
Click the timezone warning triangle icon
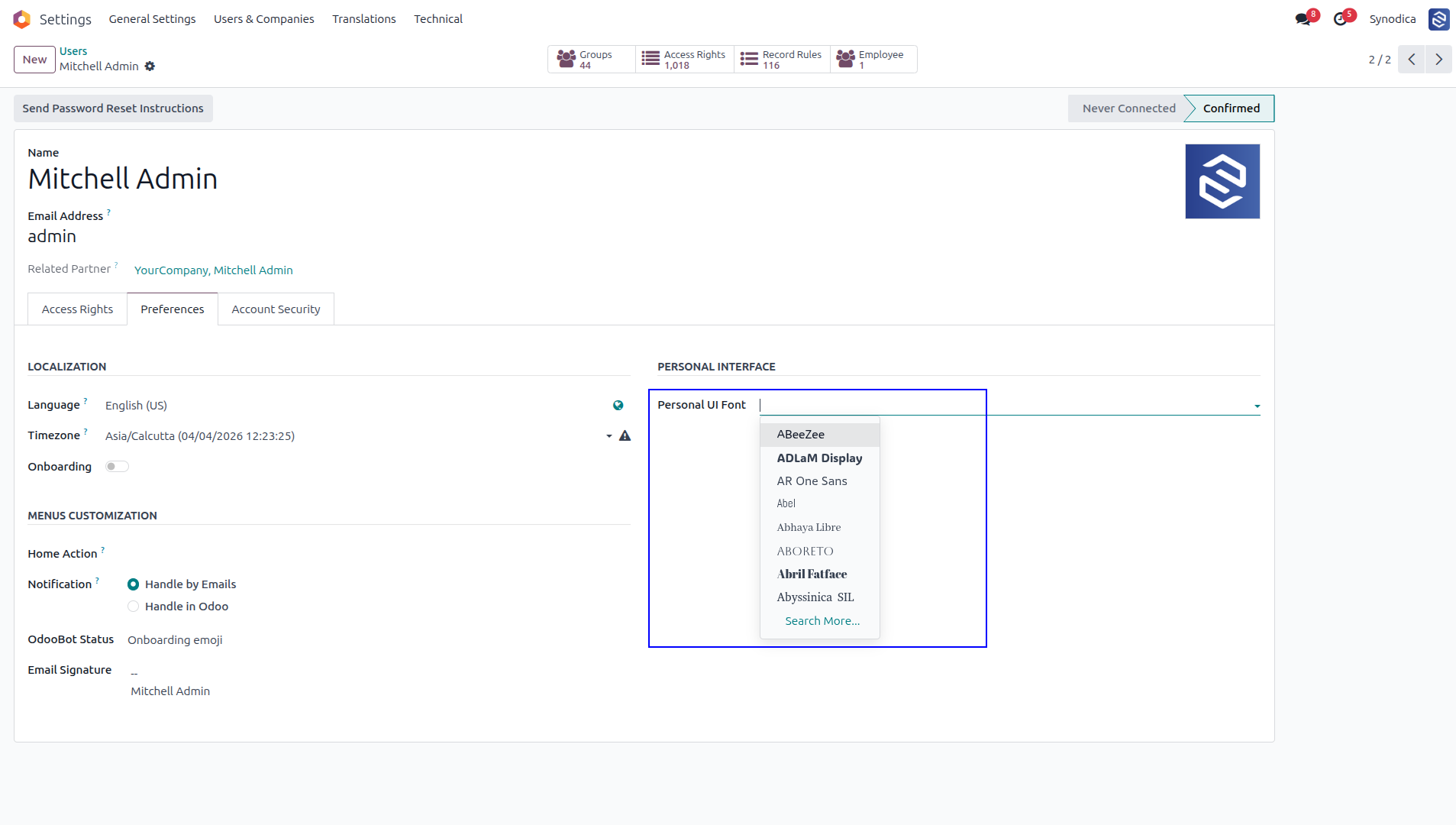coord(625,436)
